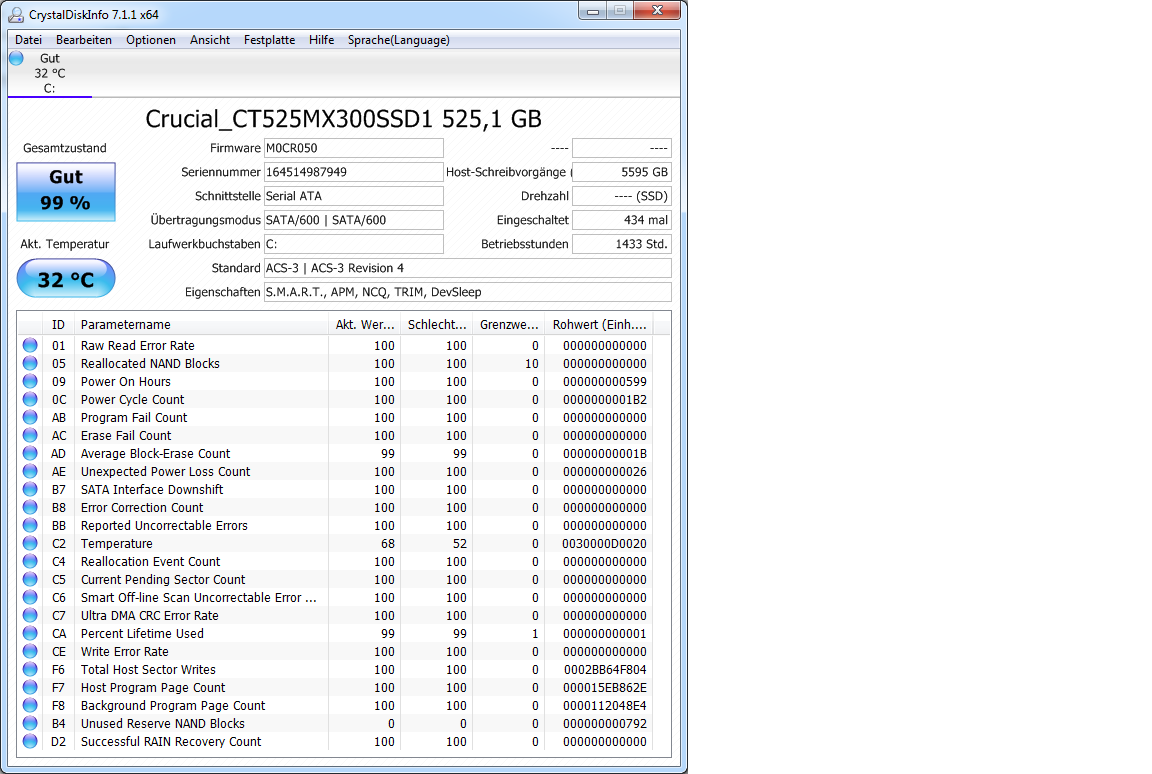Image resolution: width=1152 pixels, height=774 pixels.
Task: Click the Parametername column header
Action: pos(201,325)
